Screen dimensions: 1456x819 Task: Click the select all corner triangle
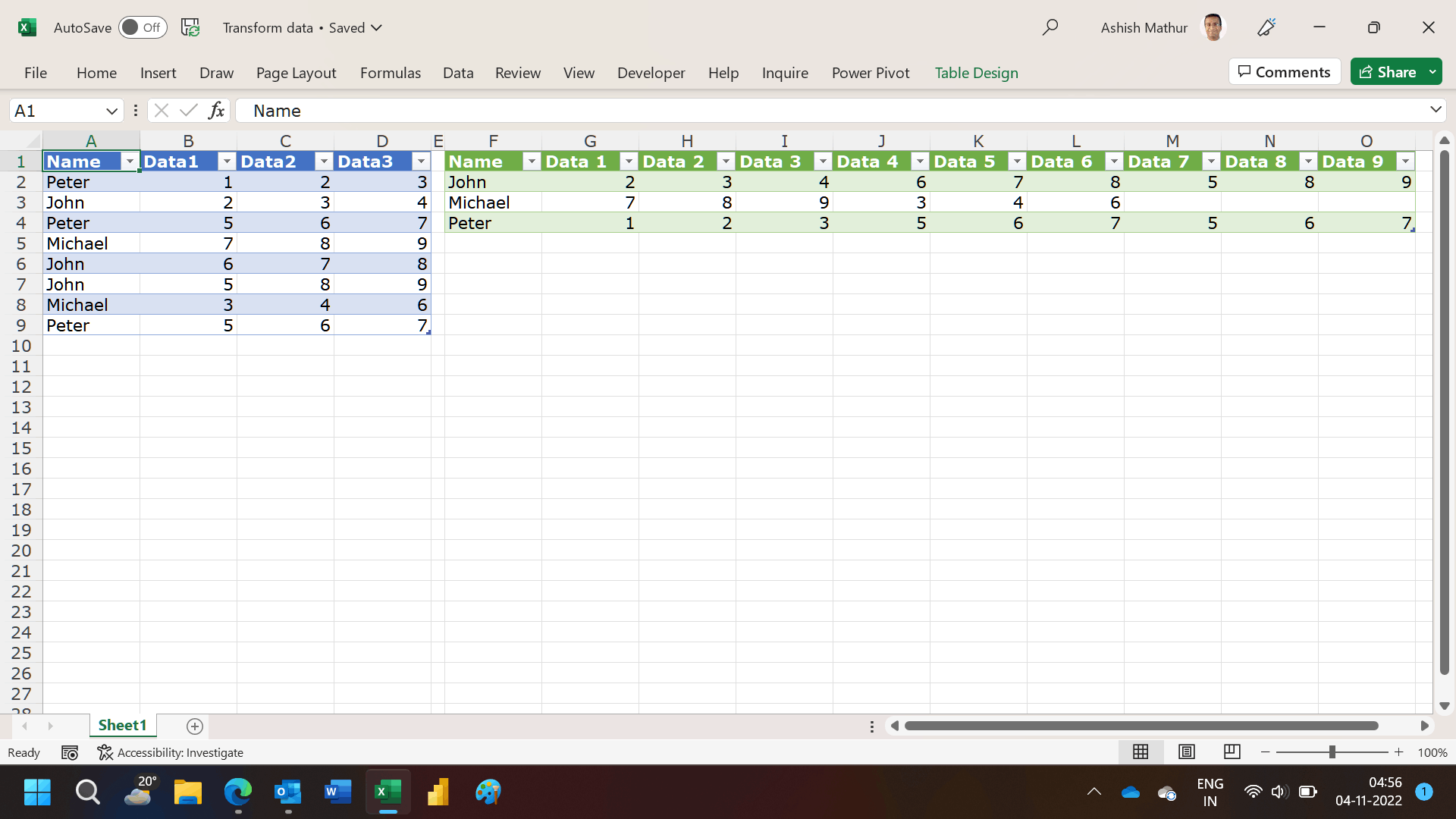tap(33, 141)
